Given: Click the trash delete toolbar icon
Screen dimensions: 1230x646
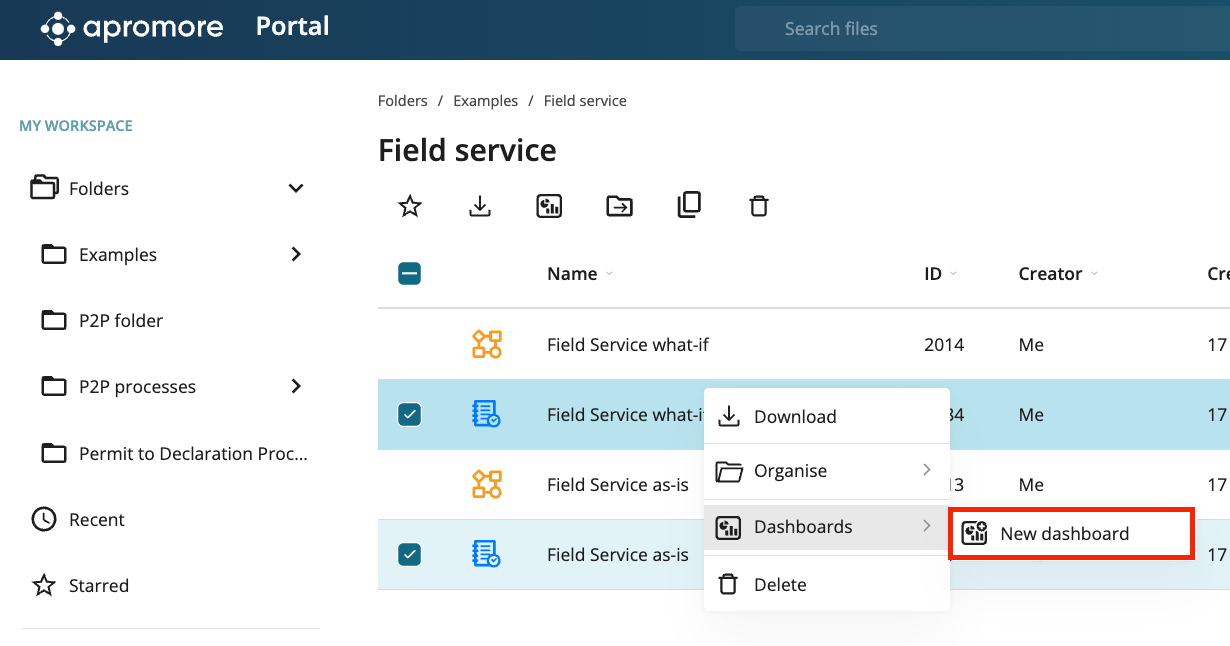Looking at the screenshot, I should click(x=759, y=206).
